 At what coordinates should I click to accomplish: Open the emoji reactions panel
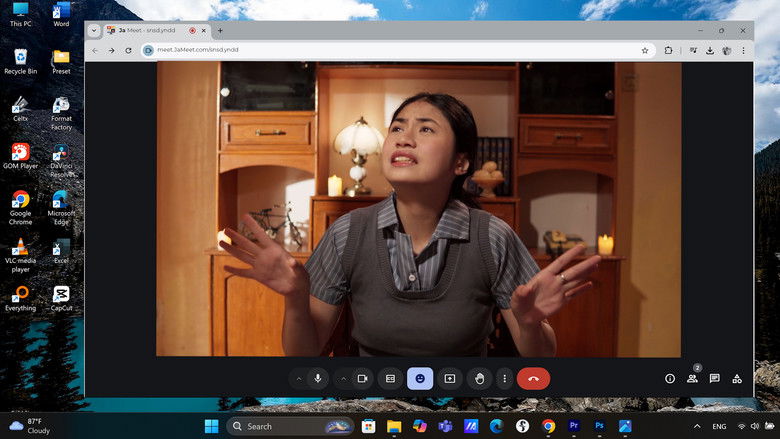click(x=420, y=379)
